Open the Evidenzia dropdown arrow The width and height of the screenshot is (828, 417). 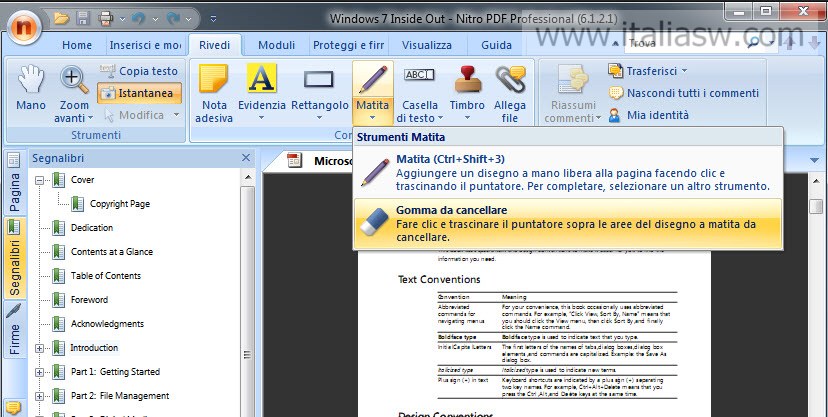(x=261, y=118)
